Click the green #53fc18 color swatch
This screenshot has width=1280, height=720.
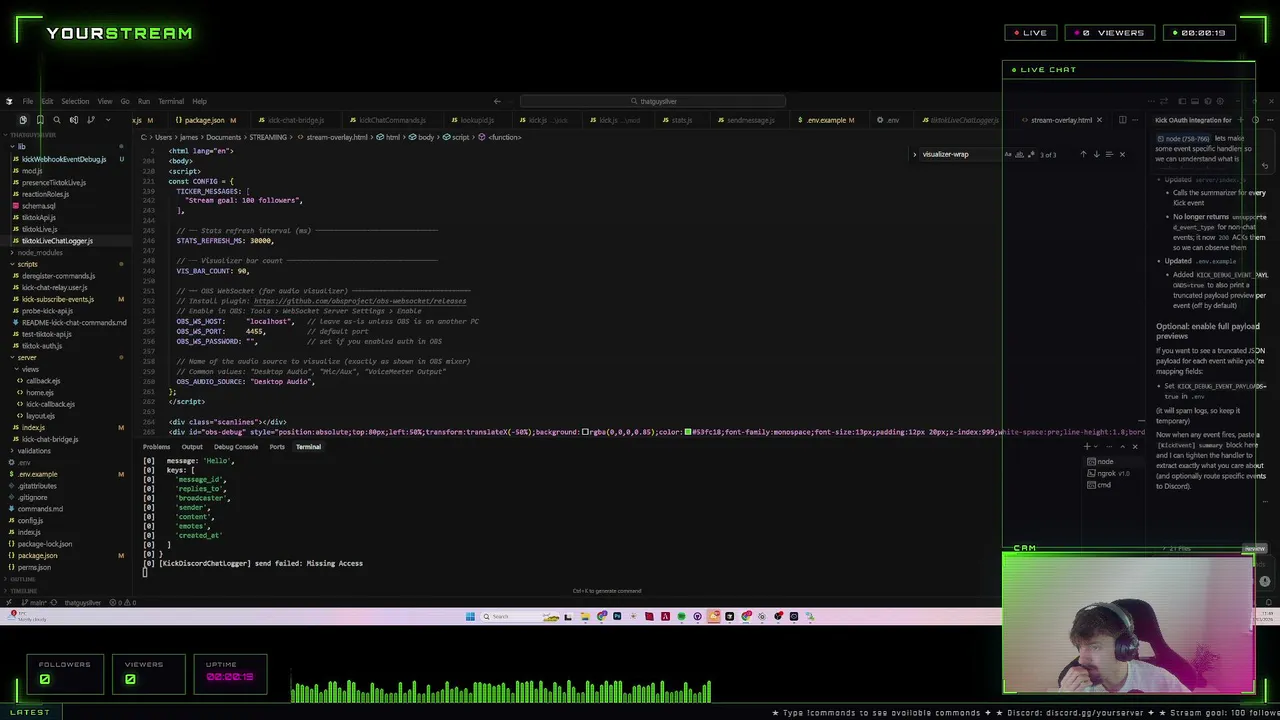pos(688,432)
